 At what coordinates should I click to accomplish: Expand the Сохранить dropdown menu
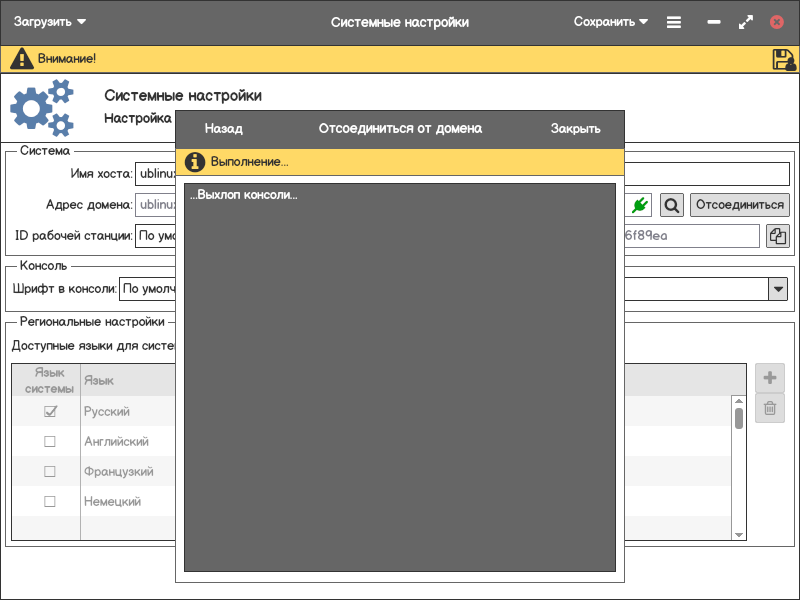tap(611, 22)
